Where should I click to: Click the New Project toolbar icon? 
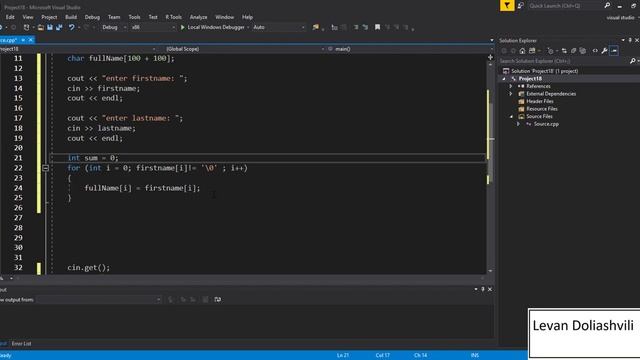27,27
